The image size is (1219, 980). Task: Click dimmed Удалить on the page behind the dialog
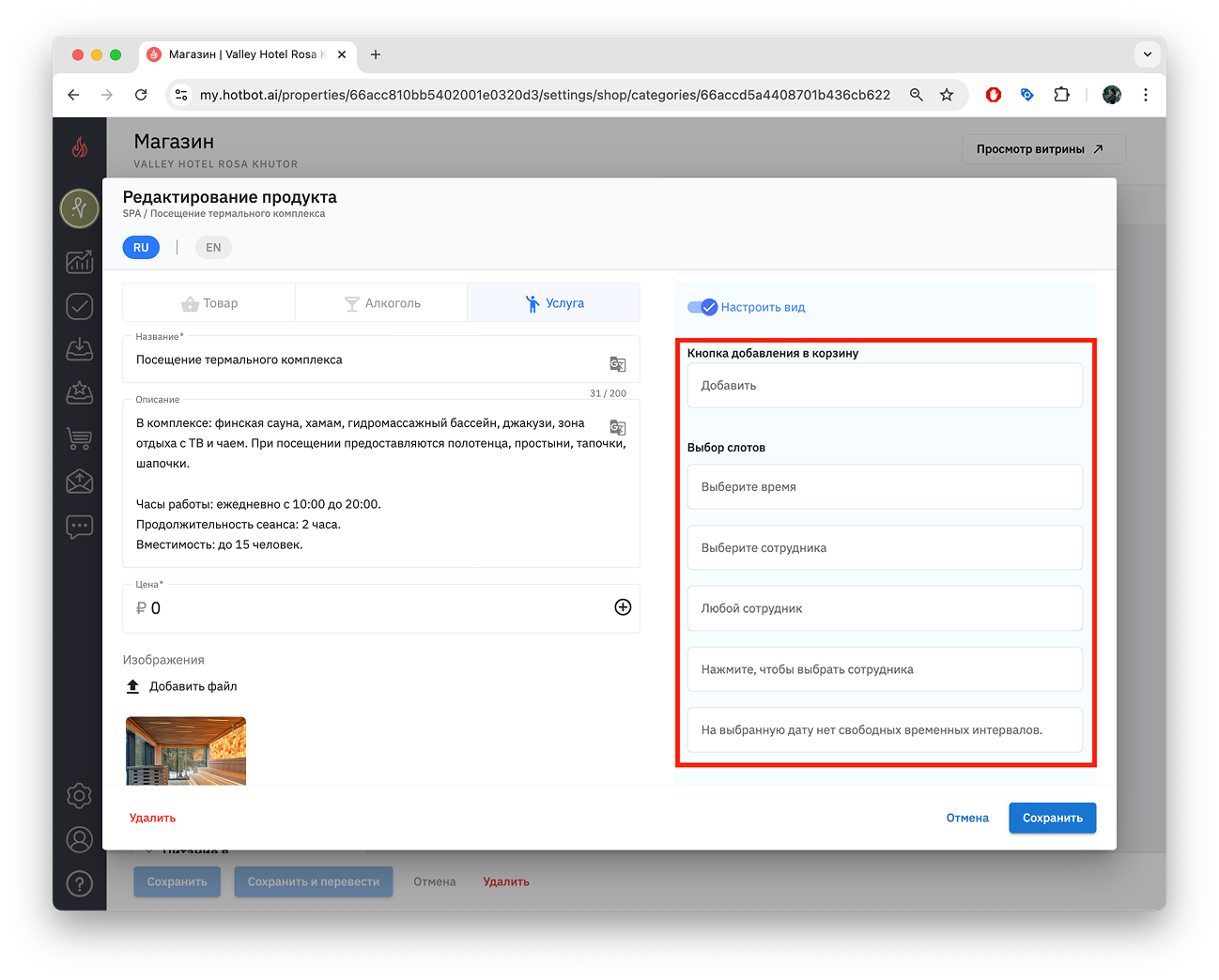point(506,881)
